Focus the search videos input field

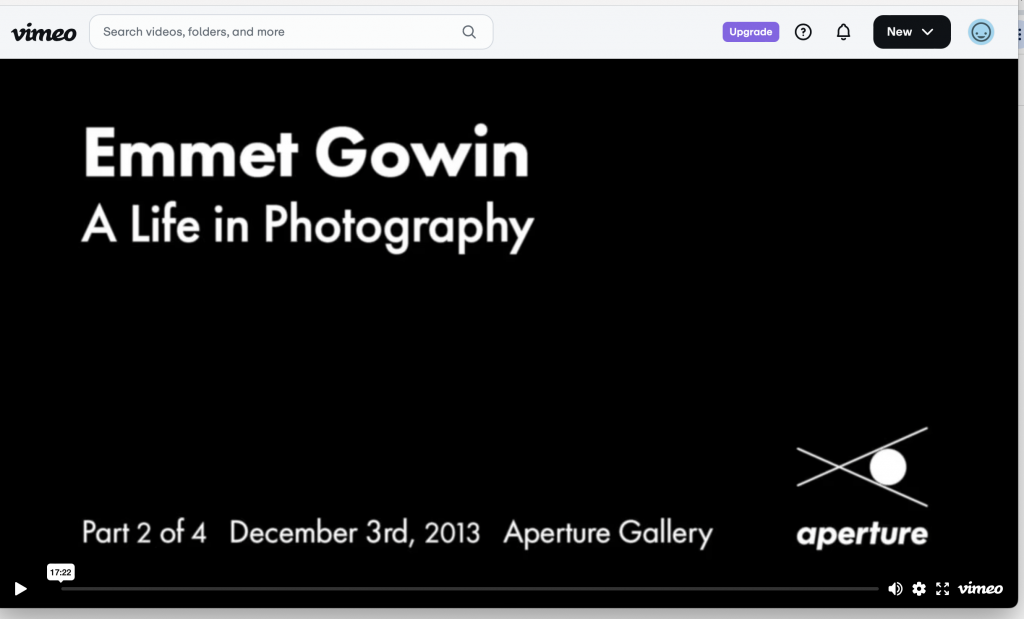coord(280,32)
